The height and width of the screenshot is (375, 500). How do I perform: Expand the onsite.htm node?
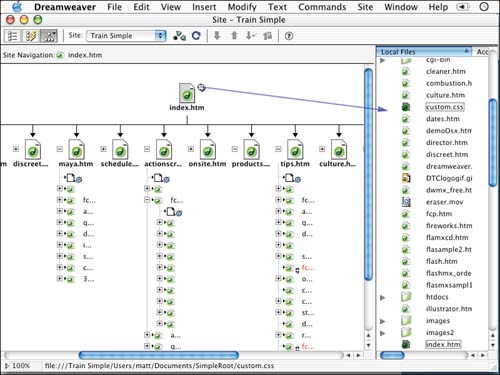coord(191,149)
